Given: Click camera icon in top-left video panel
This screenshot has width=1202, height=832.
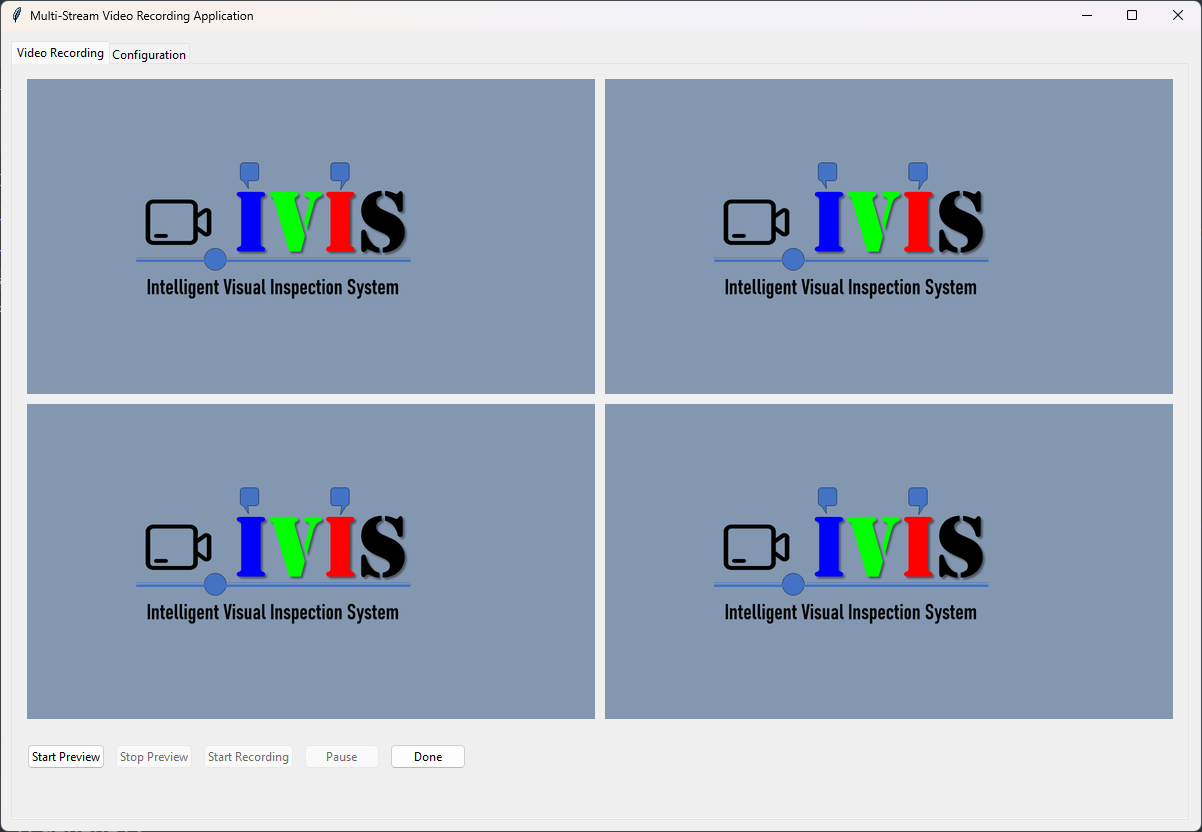Looking at the screenshot, I should tap(178, 222).
